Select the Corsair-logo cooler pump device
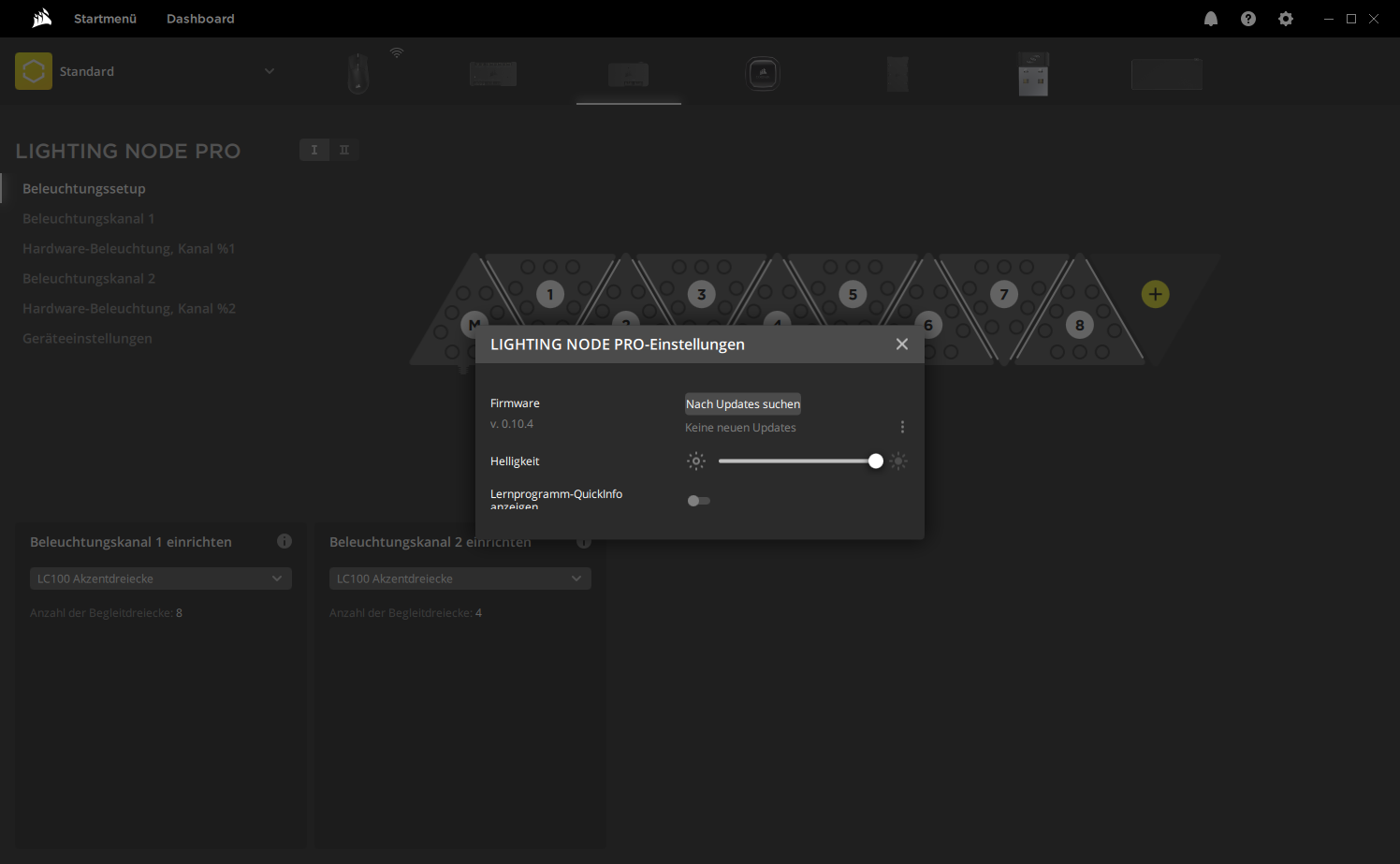 [763, 73]
